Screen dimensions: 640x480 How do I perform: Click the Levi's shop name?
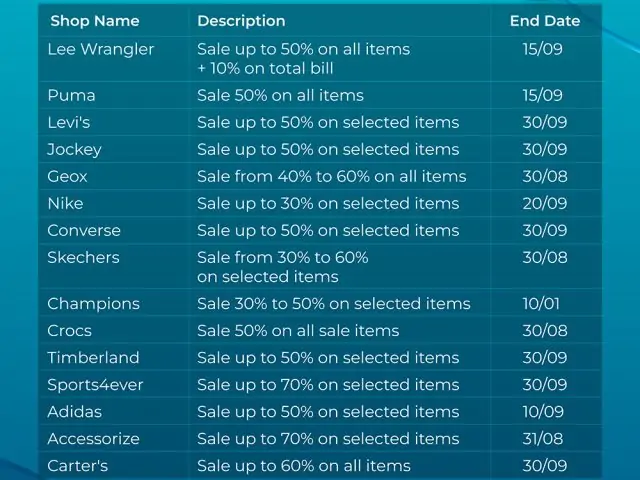tap(69, 122)
